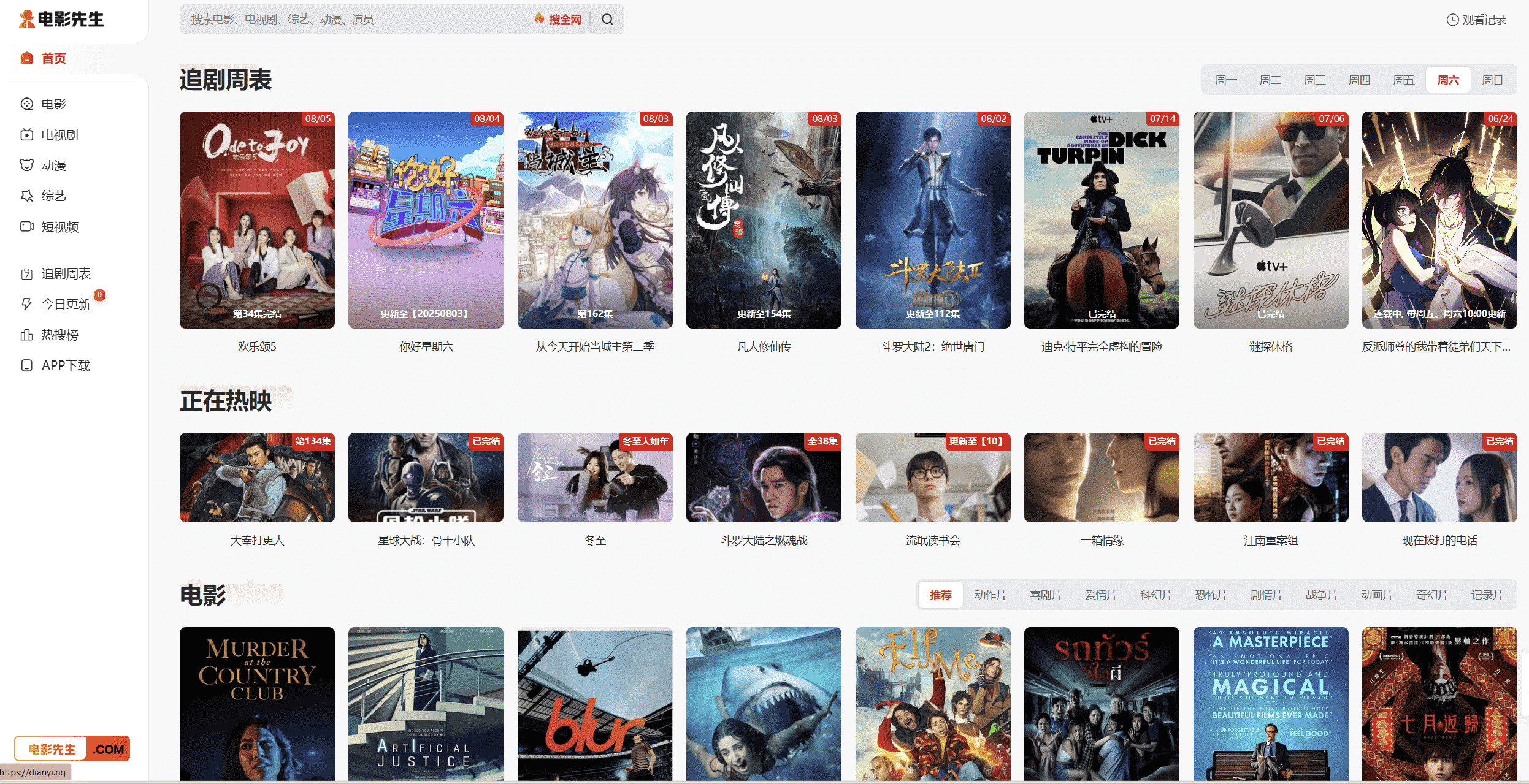Screen dimensions: 1529x784
Task: Click the 现在拨打的电话 title link
Action: [1439, 541]
